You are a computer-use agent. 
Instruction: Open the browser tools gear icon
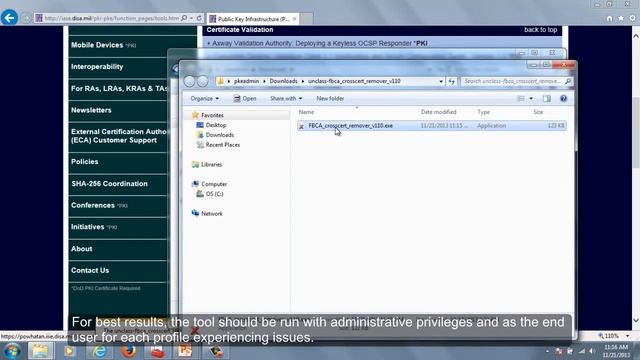coord(633,18)
